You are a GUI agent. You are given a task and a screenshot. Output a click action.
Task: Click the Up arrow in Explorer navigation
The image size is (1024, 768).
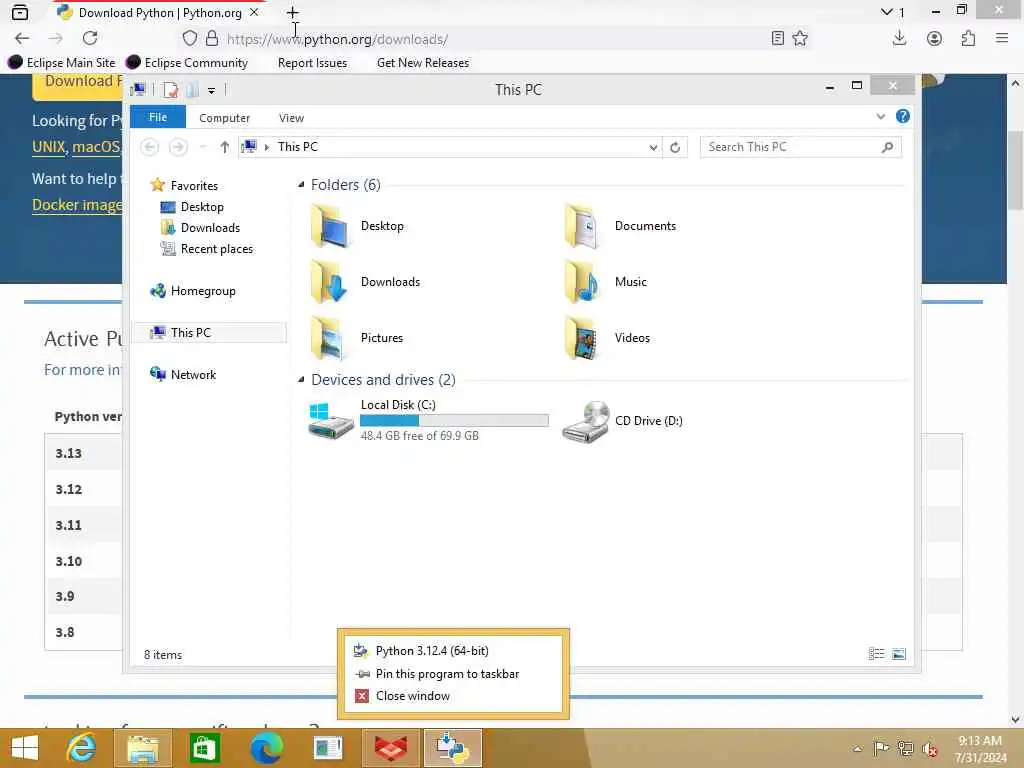pyautogui.click(x=225, y=147)
